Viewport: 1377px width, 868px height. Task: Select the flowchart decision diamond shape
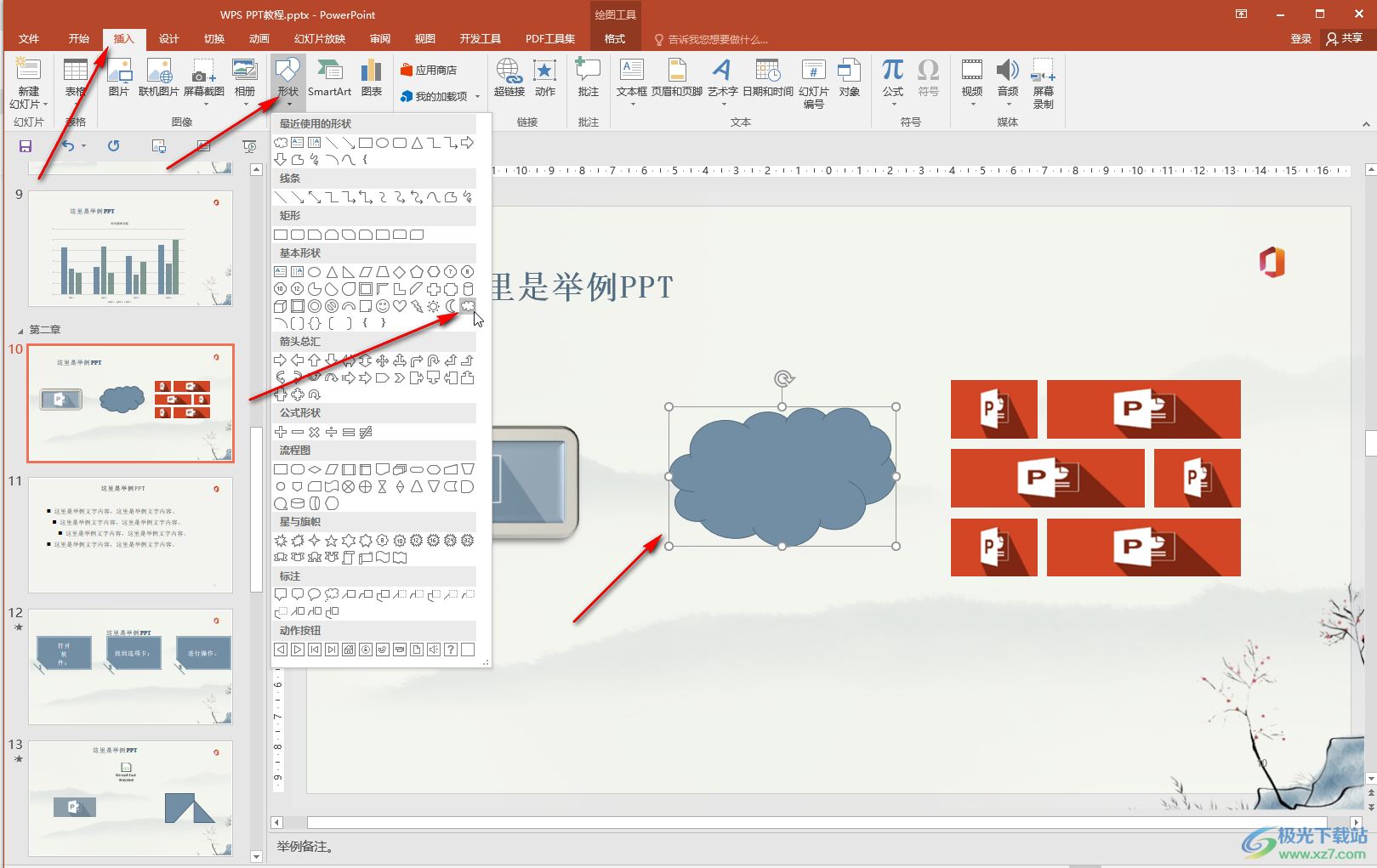(x=314, y=469)
